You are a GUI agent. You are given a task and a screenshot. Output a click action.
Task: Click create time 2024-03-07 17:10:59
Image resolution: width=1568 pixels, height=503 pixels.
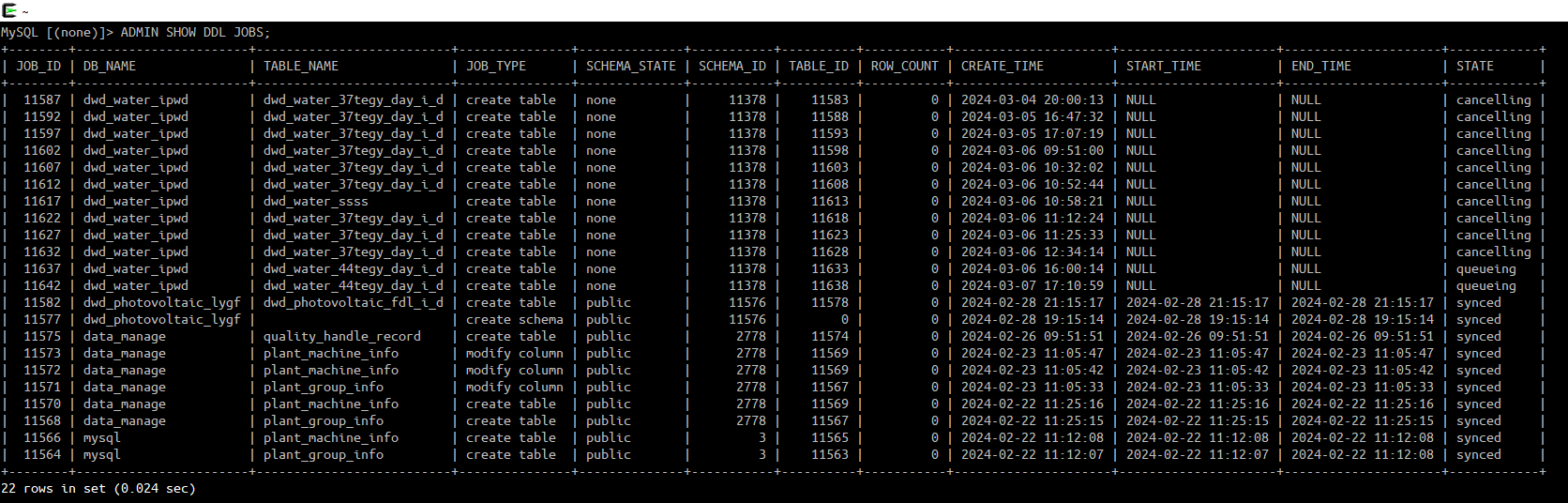pyautogui.click(x=1033, y=286)
